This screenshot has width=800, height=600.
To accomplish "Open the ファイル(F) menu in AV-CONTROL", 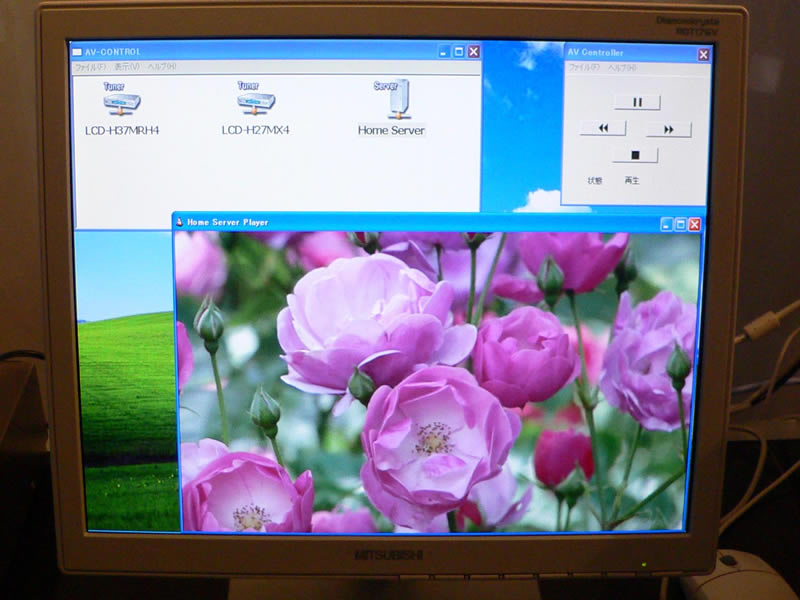I will pyautogui.click(x=90, y=67).
